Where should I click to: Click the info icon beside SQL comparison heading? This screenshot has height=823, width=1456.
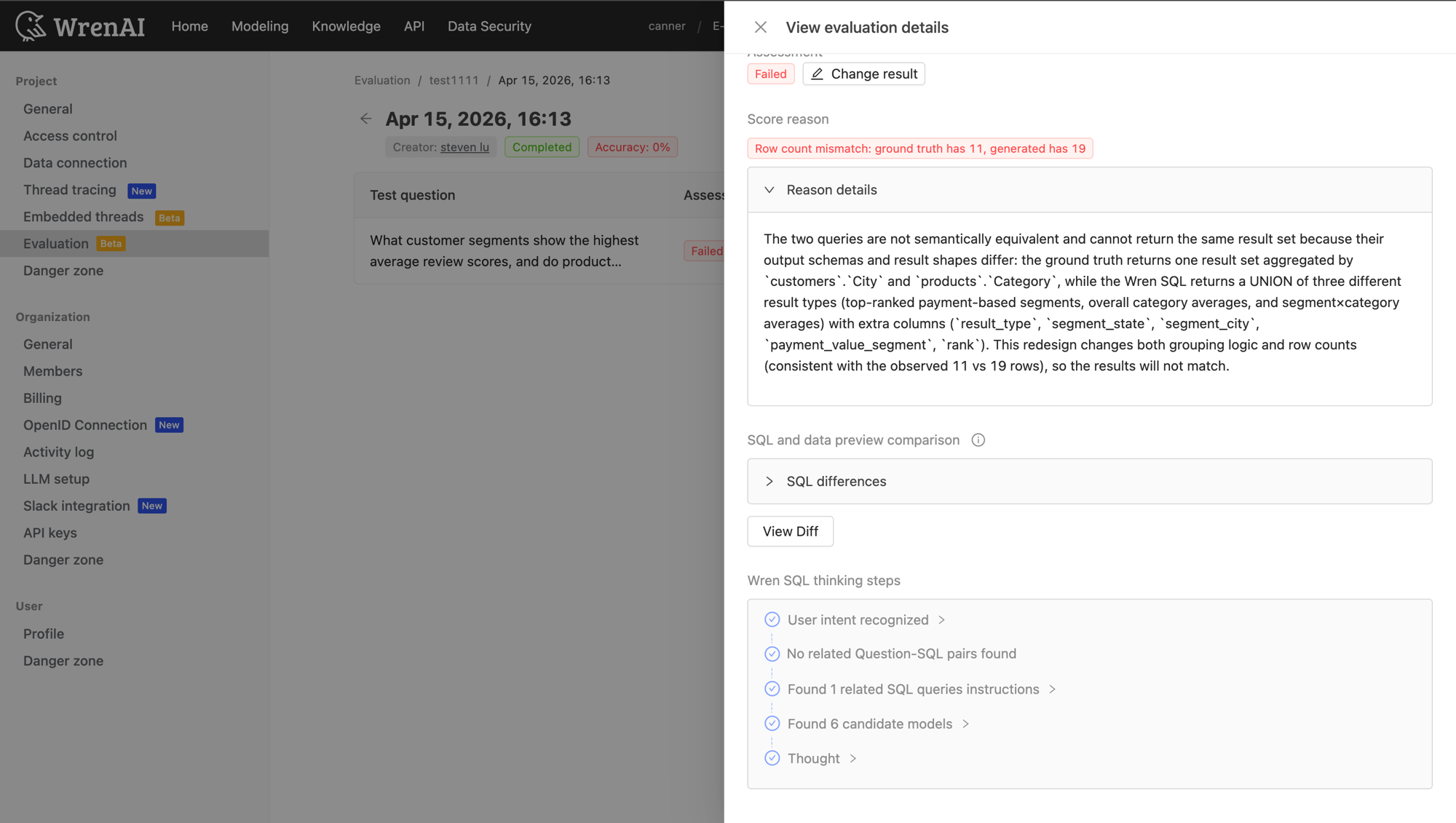coord(978,440)
